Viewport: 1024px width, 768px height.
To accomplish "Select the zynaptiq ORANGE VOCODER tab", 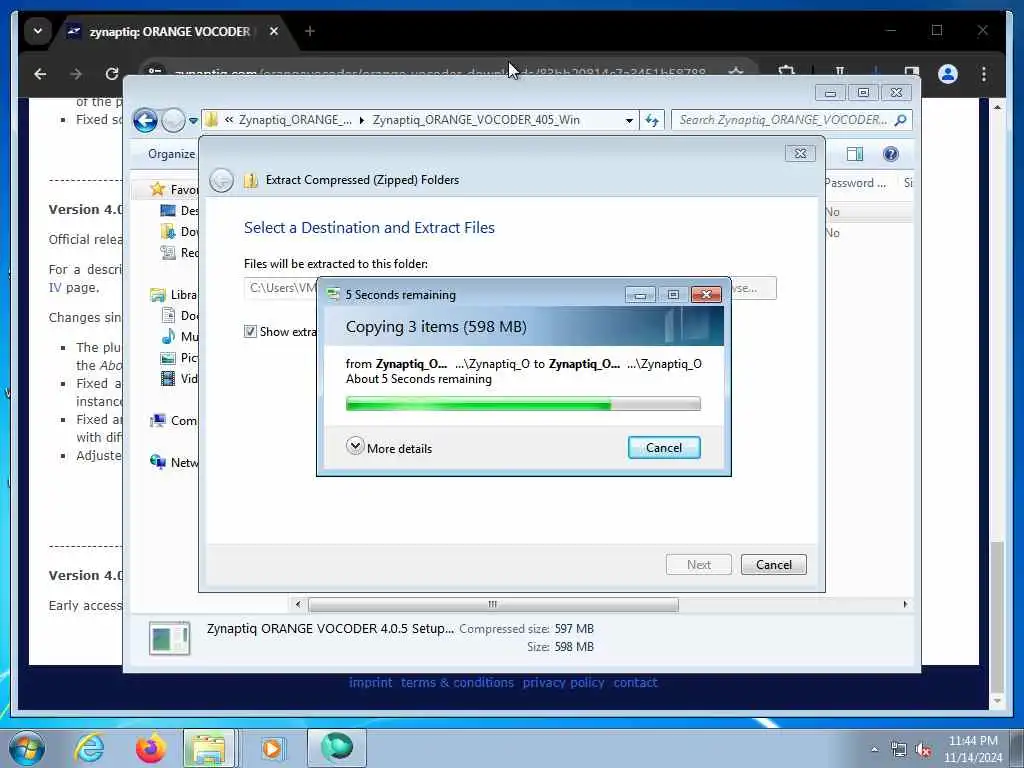I will [x=170, y=31].
